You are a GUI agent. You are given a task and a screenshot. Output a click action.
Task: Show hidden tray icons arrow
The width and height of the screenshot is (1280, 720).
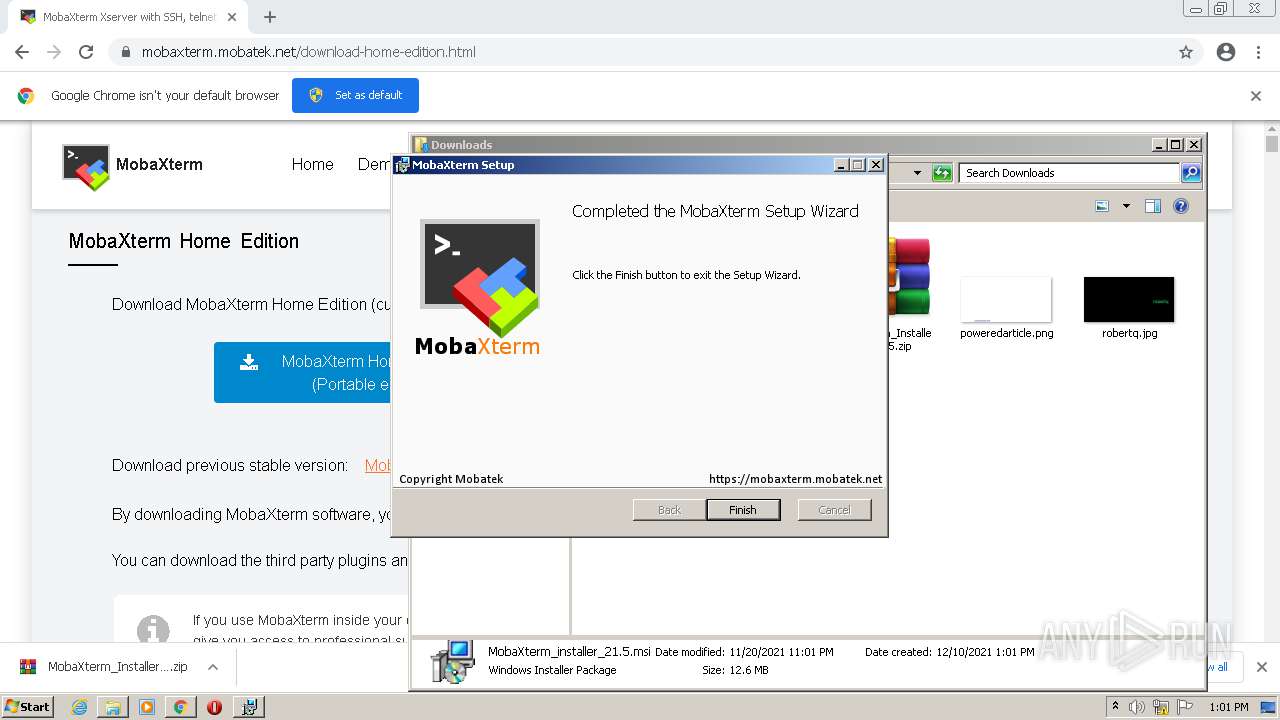tap(1116, 707)
